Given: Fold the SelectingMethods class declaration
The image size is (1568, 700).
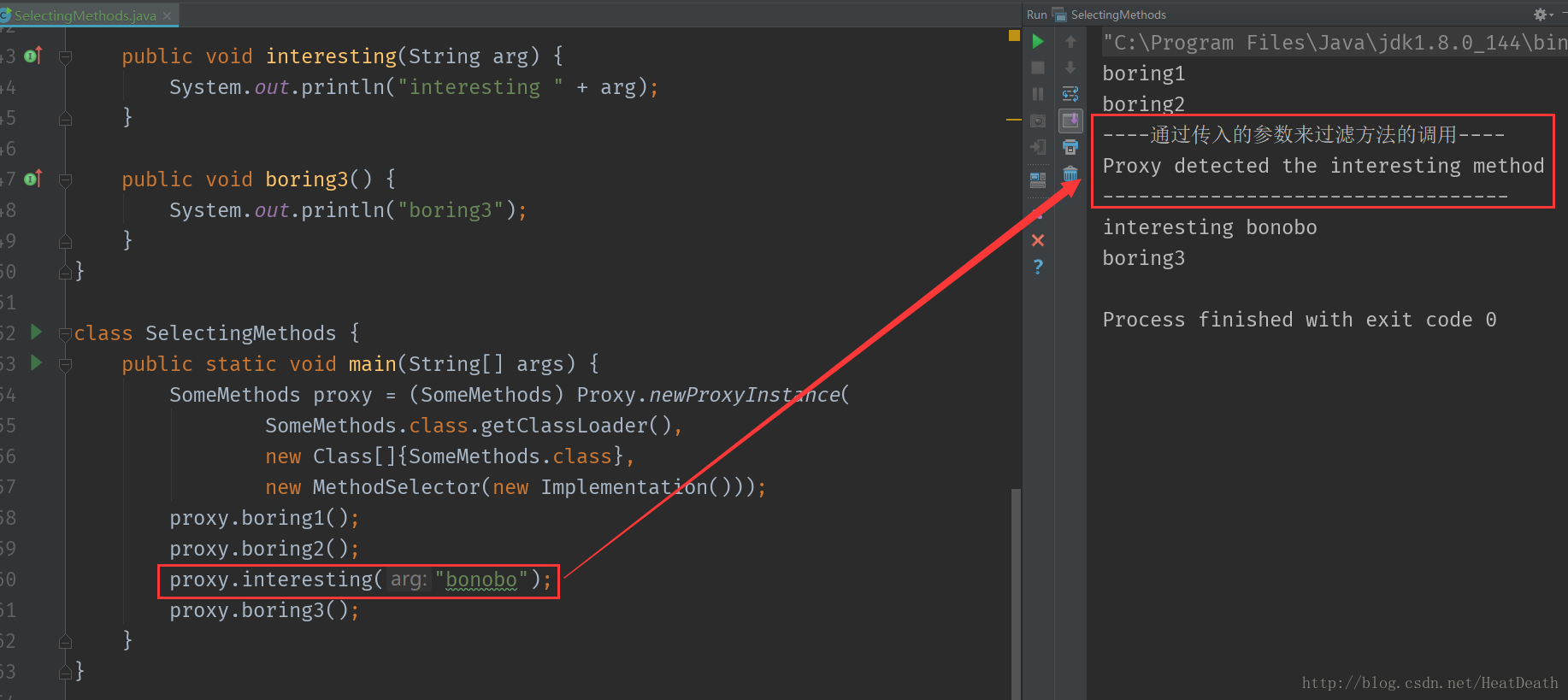Looking at the screenshot, I should click(65, 333).
